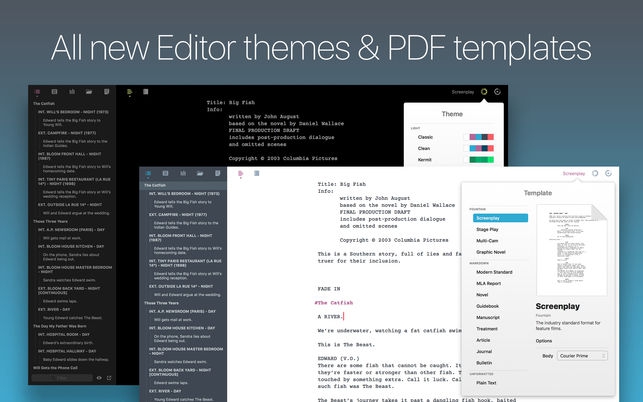
Task: Select Novel template
Action: click(x=482, y=295)
